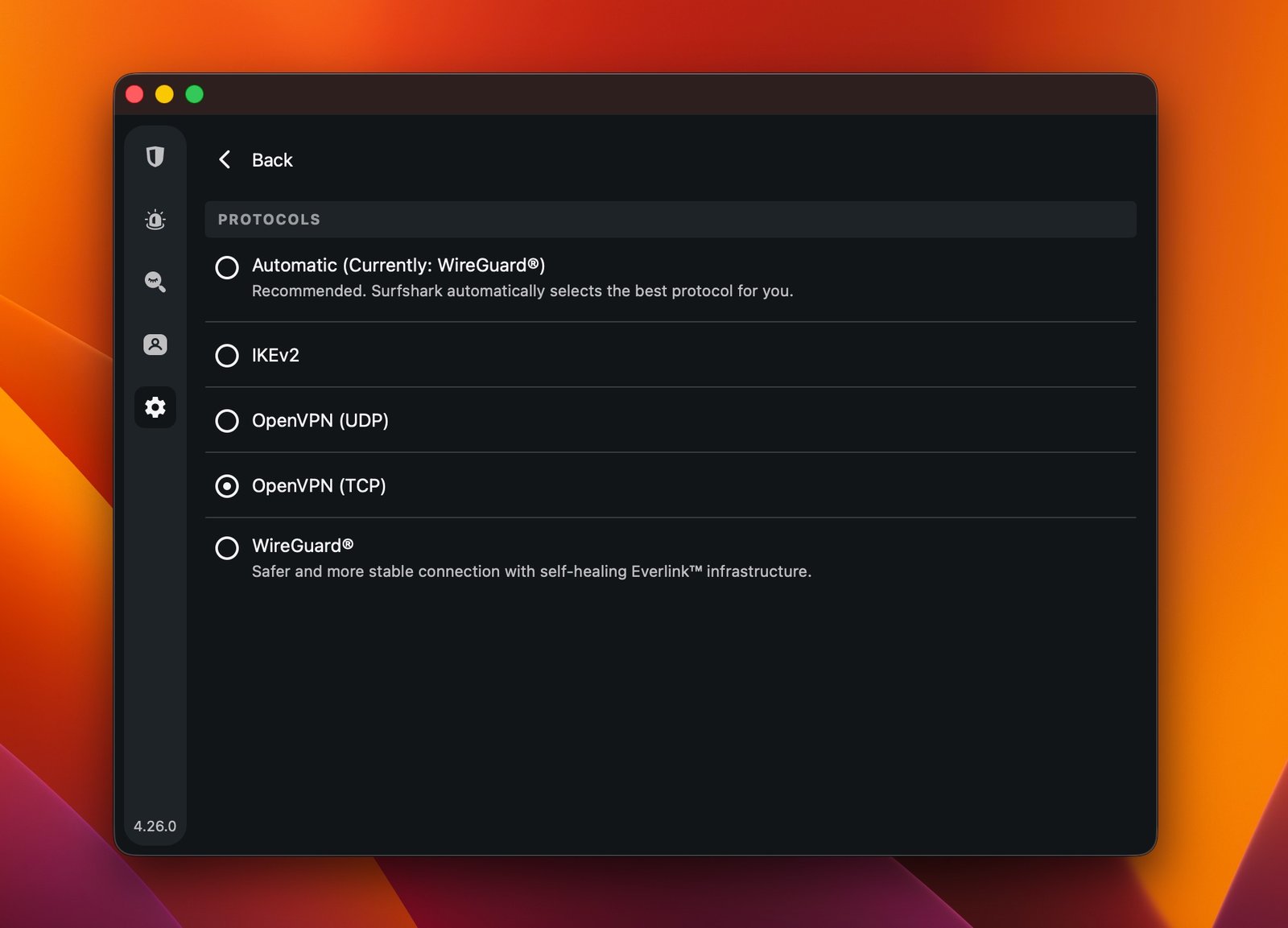Image resolution: width=1288 pixels, height=928 pixels.
Task: Open the Alert siren feature in sidebar
Action: 155,220
